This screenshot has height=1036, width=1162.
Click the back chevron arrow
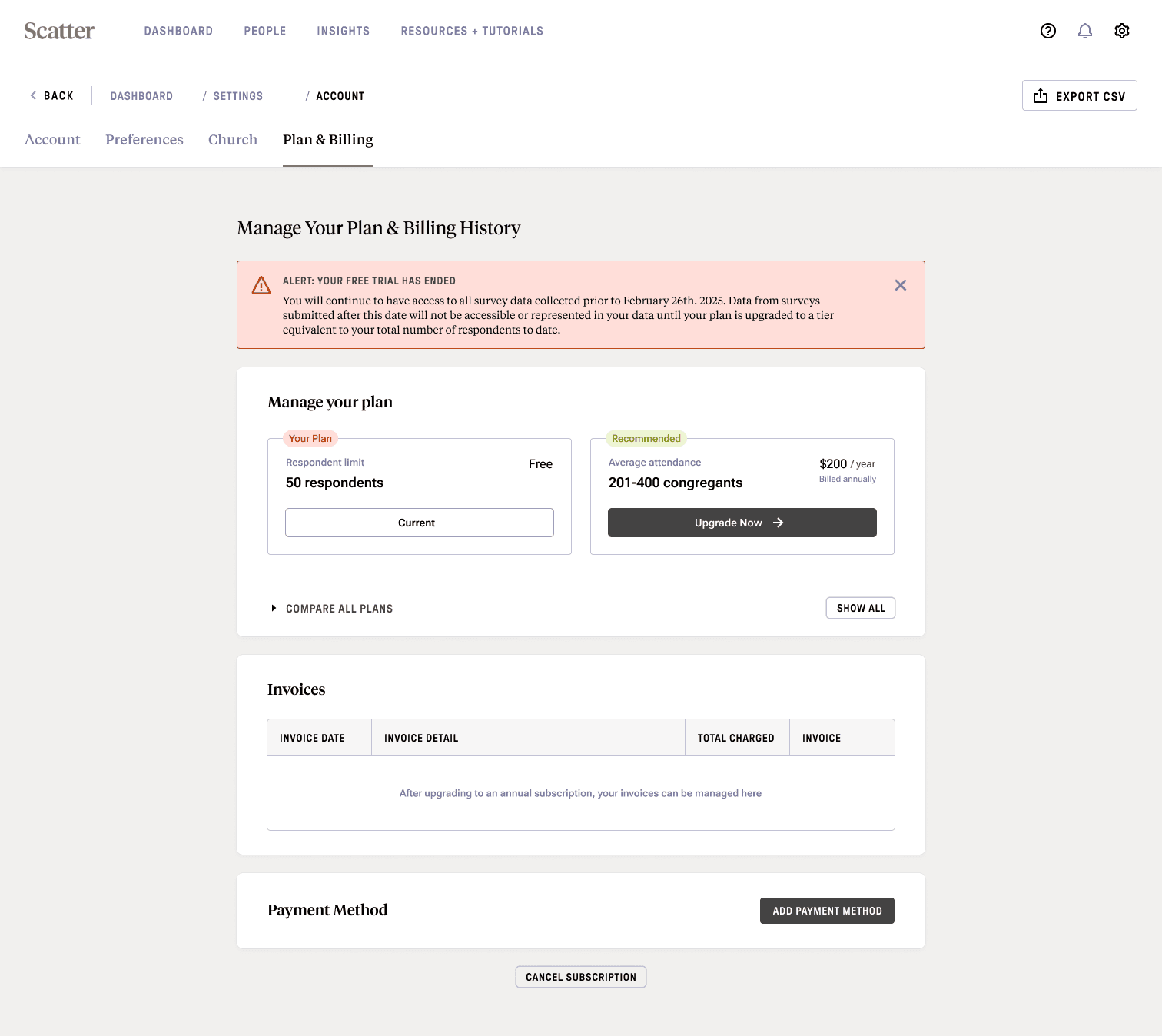click(x=33, y=95)
